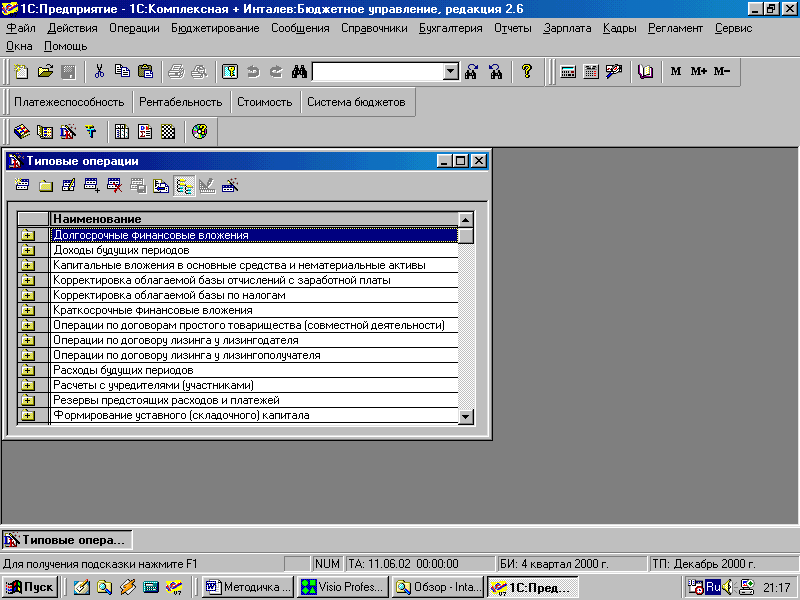The image size is (800, 600).
Task: Click the list scrollbar down arrow
Action: 465,417
